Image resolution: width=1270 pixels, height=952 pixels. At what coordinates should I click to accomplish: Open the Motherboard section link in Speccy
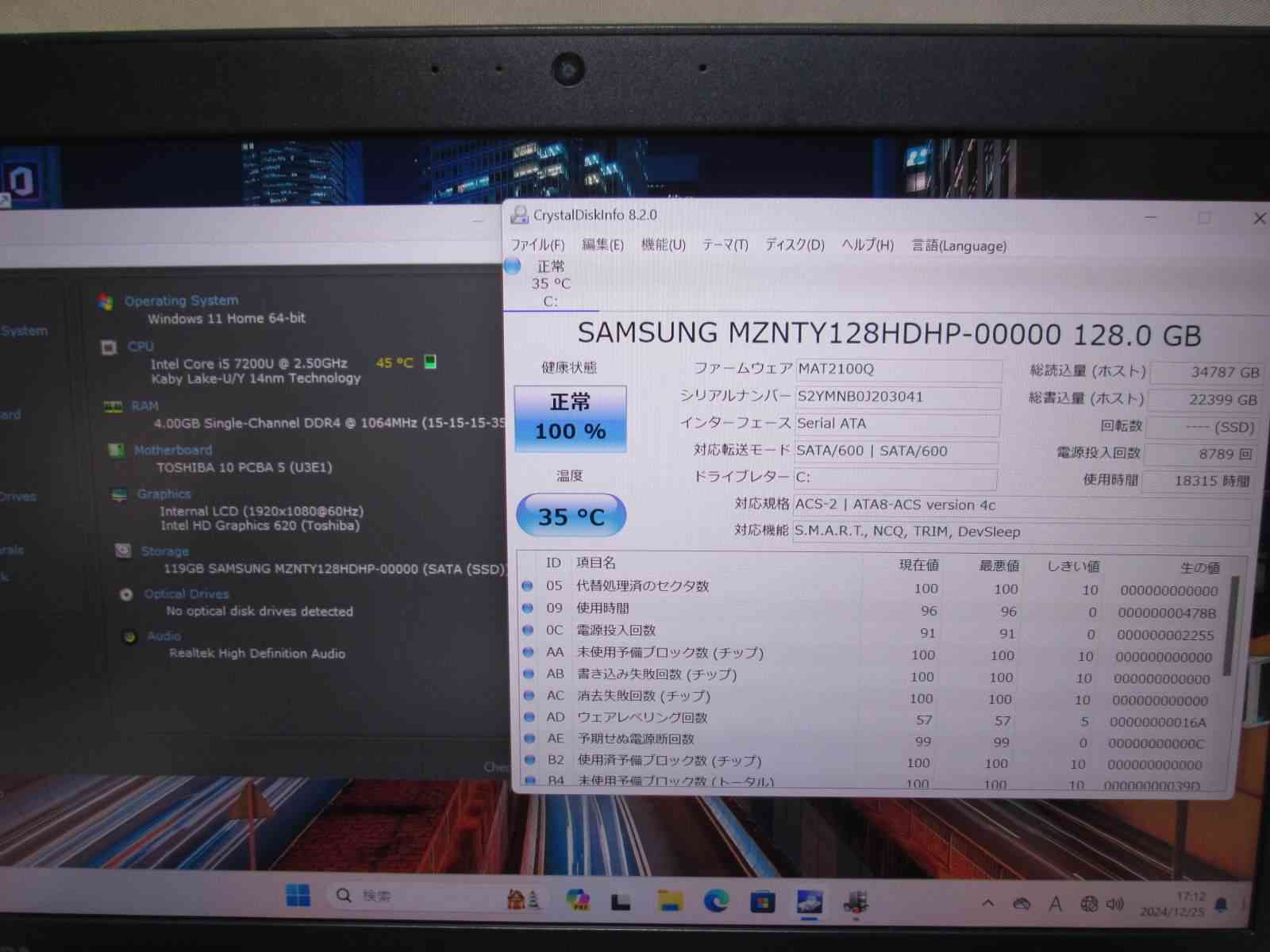[x=172, y=450]
